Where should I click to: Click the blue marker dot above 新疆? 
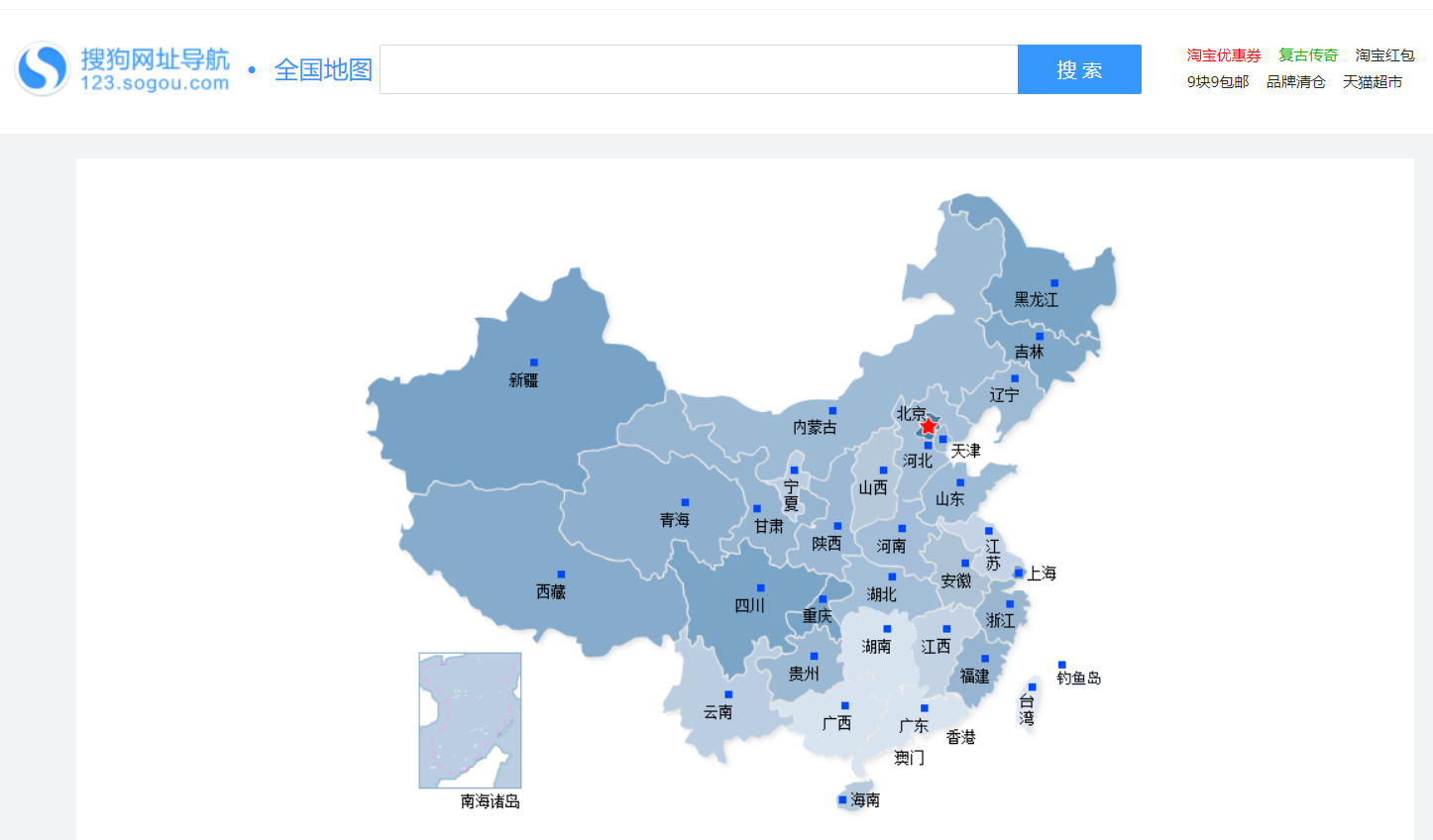[534, 363]
